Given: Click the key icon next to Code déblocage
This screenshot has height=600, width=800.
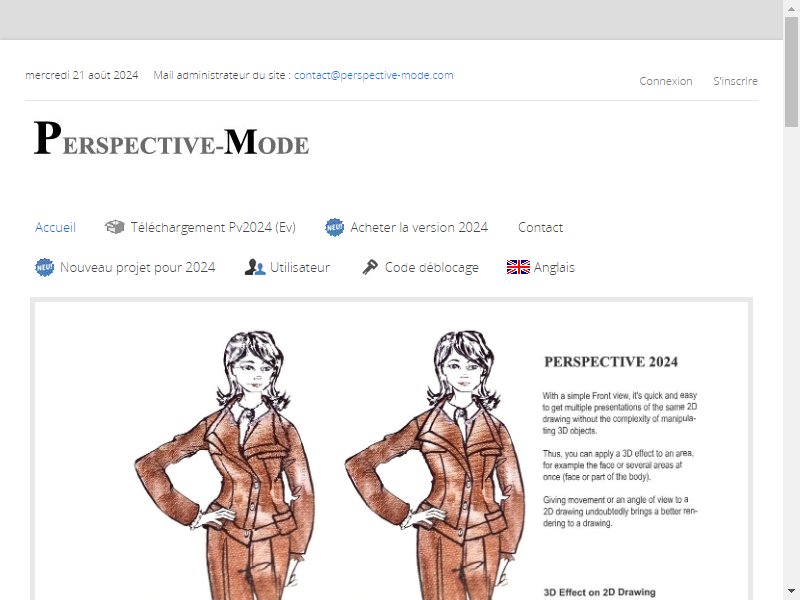Looking at the screenshot, I should 370,267.
